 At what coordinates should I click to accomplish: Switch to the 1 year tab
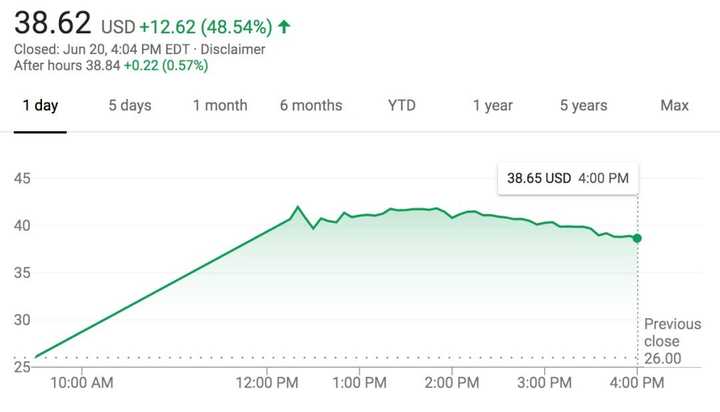click(x=494, y=105)
